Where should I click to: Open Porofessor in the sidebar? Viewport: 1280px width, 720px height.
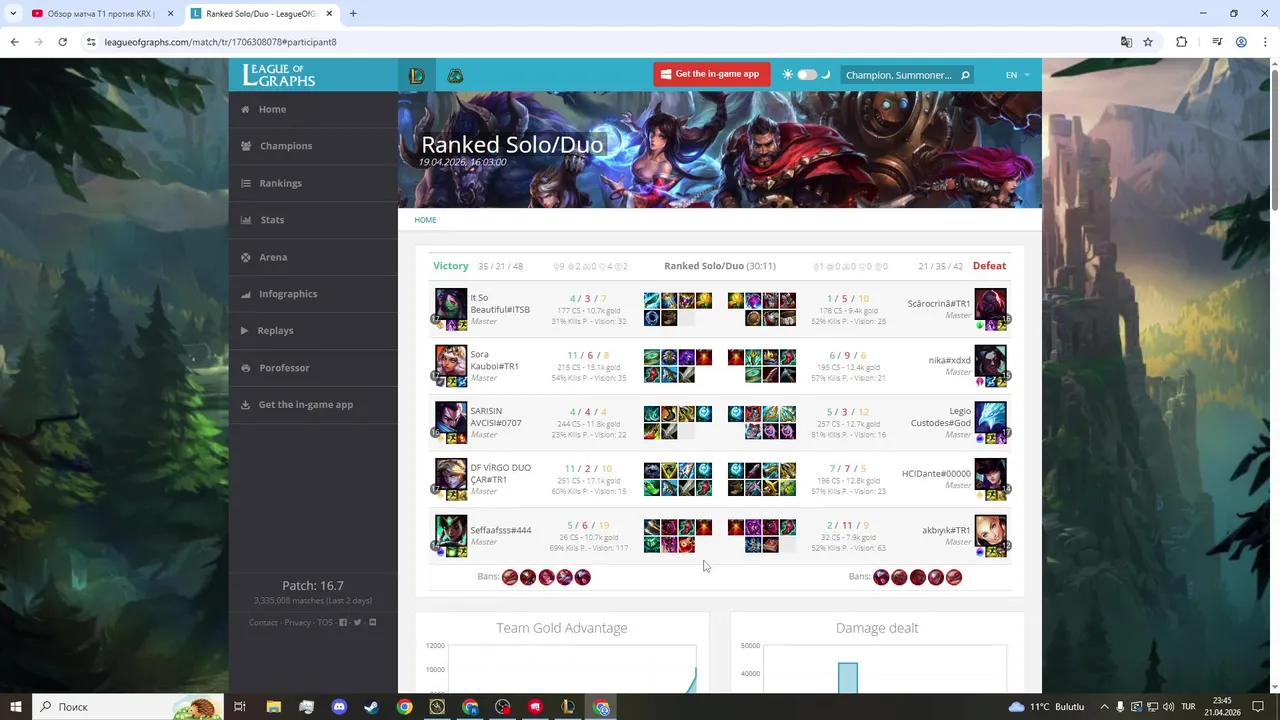[313, 368]
